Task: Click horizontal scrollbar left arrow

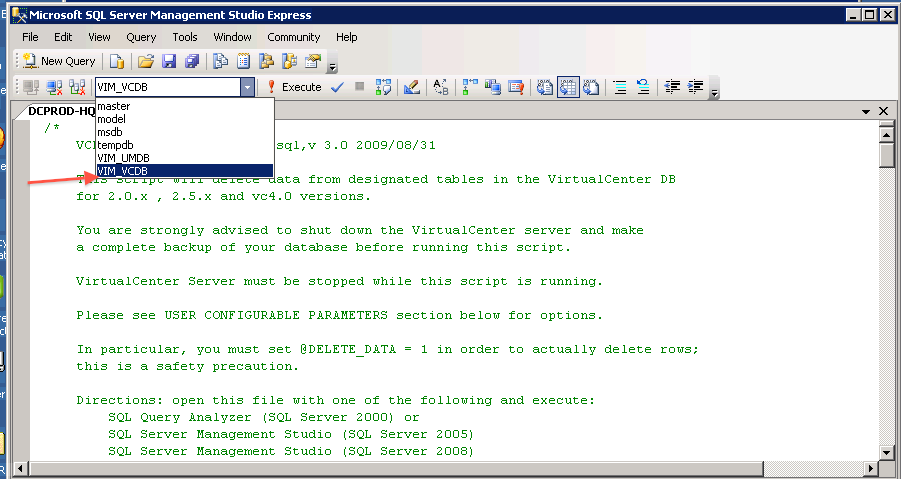Action: (21, 468)
